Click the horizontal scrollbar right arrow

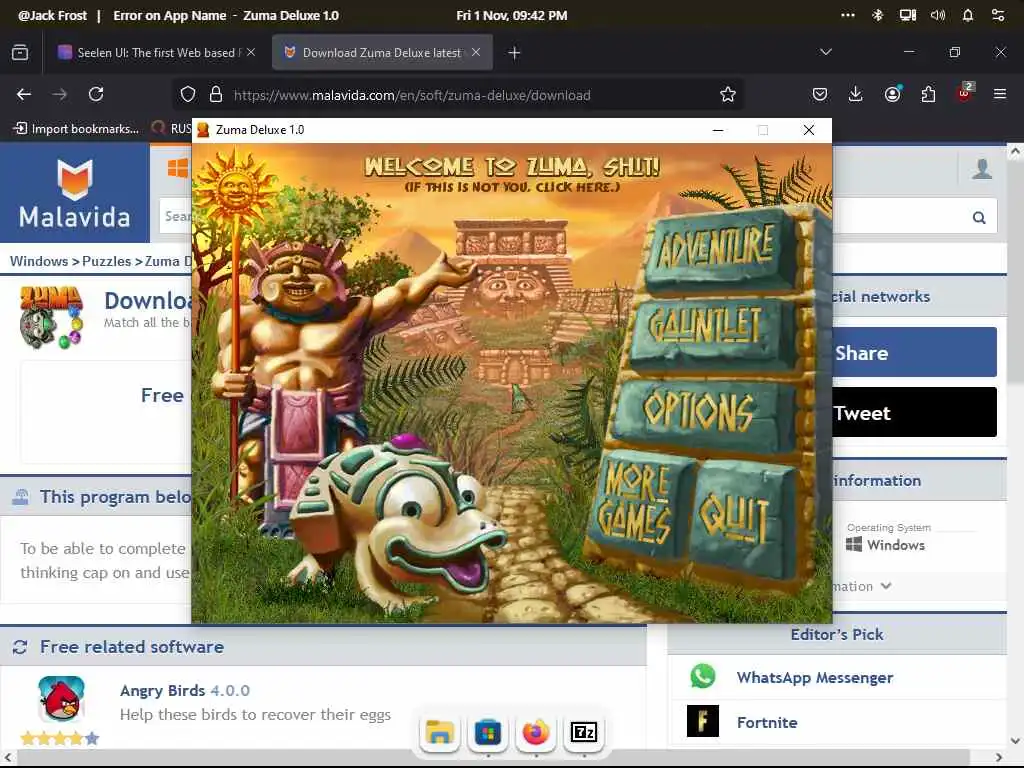pos(999,758)
